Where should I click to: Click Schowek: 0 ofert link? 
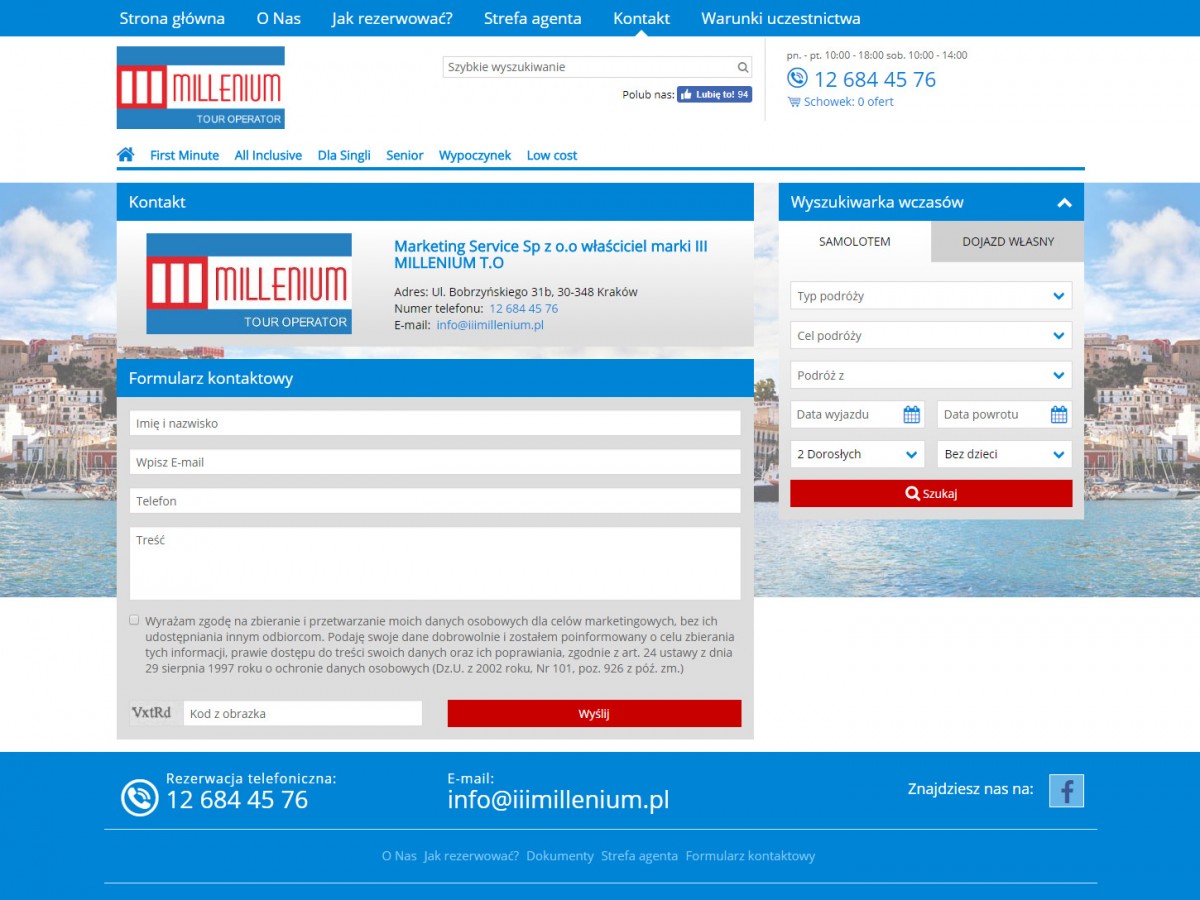click(x=849, y=102)
